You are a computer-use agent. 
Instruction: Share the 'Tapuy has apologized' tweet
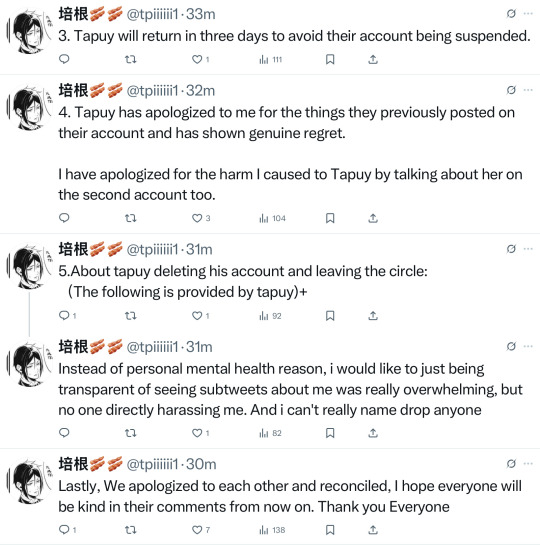pyautogui.click(x=373, y=218)
